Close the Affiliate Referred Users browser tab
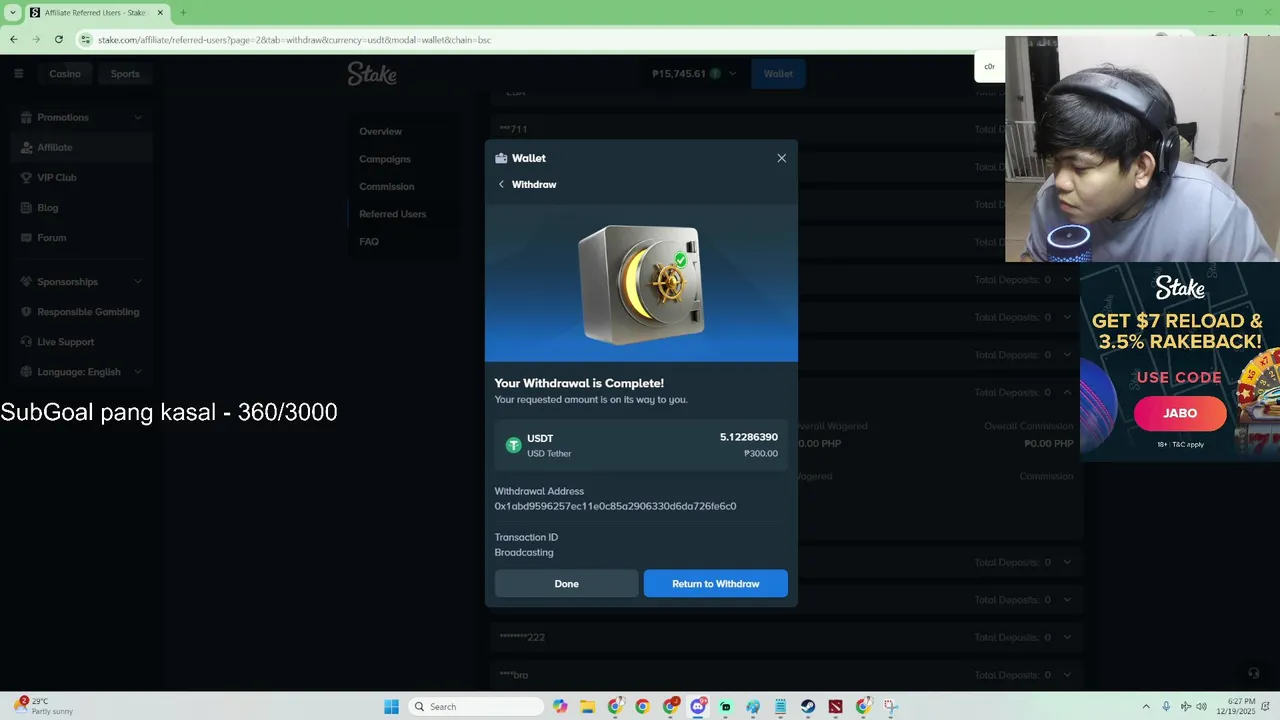The width and height of the screenshot is (1280, 720). pyautogui.click(x=160, y=13)
